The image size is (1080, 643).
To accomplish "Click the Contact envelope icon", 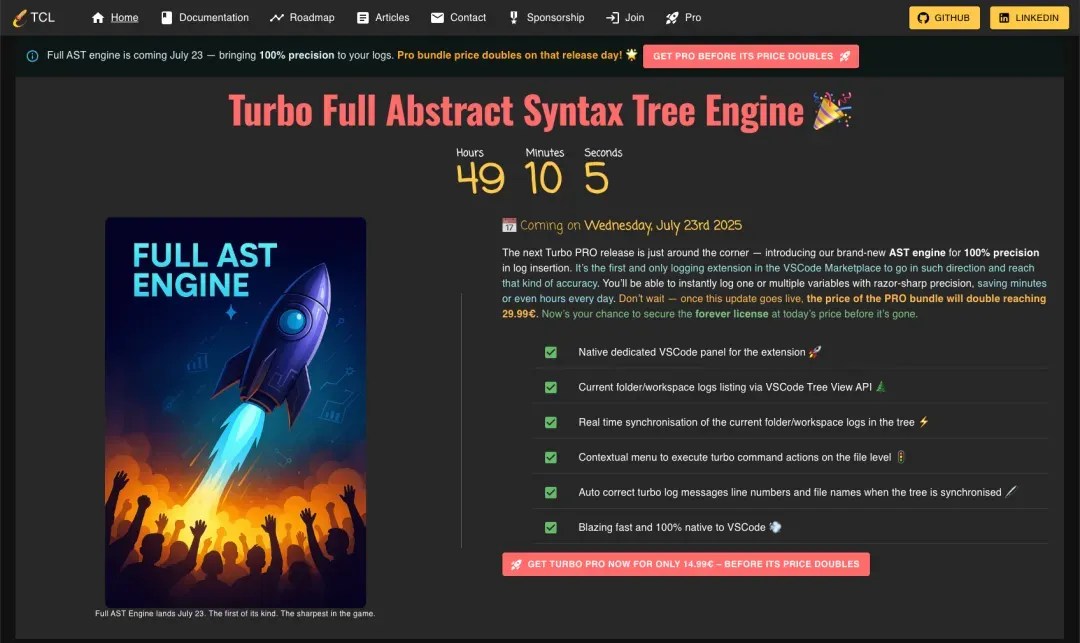I will click(437, 18).
